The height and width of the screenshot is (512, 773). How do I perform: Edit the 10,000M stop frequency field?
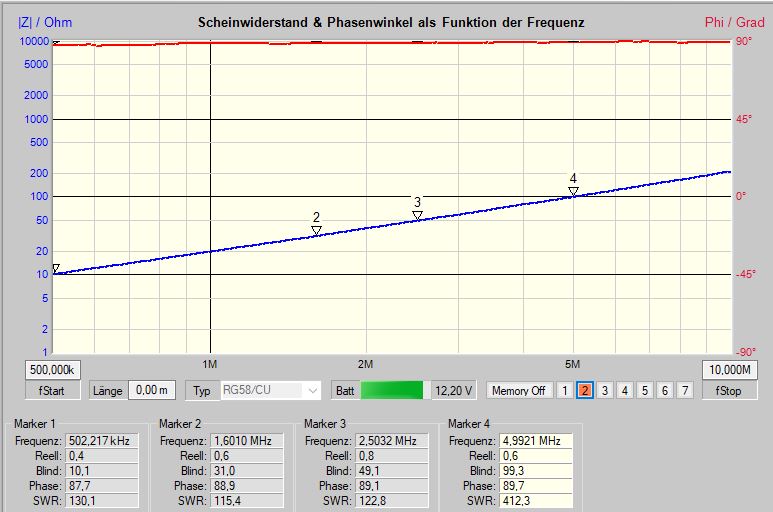pyautogui.click(x=730, y=370)
